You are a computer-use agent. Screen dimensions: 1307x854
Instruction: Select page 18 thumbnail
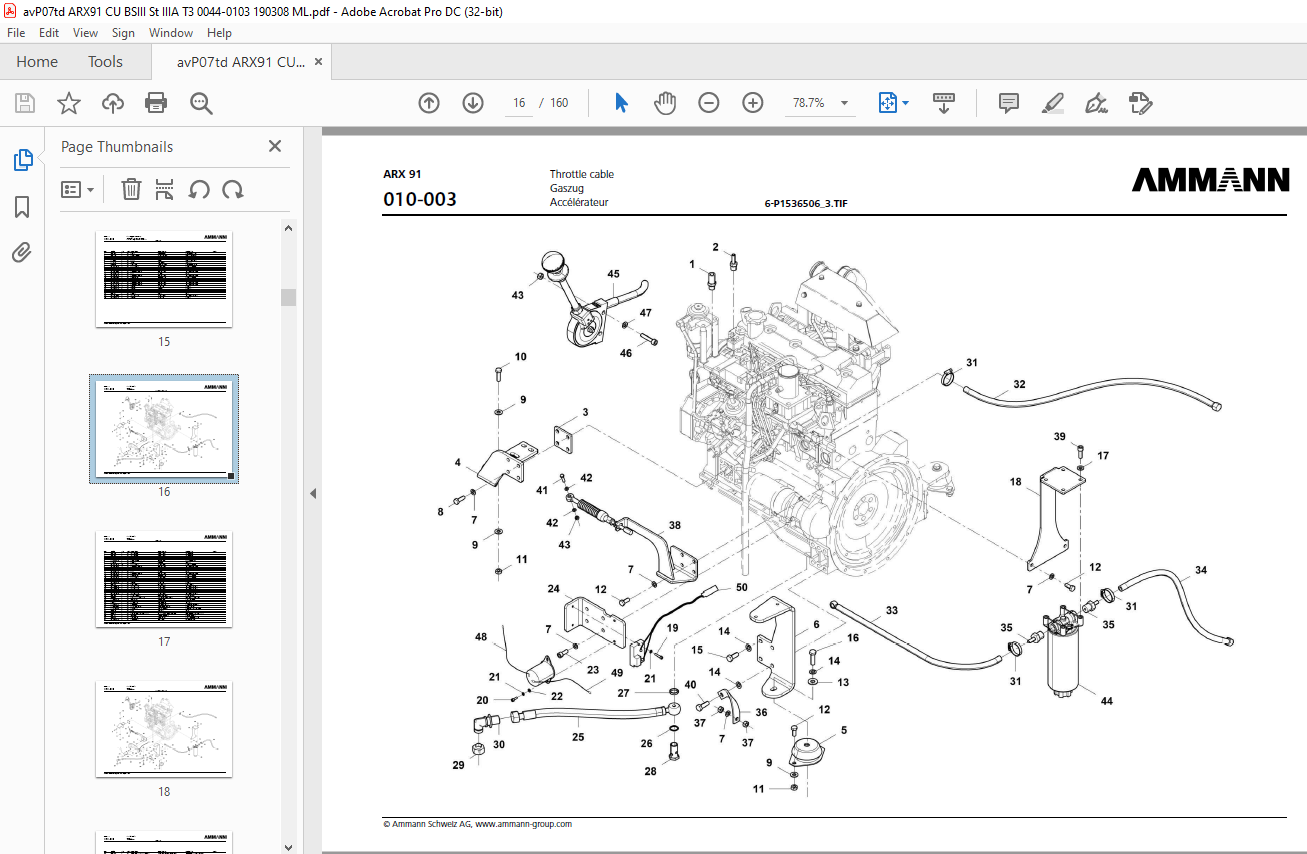click(x=164, y=729)
